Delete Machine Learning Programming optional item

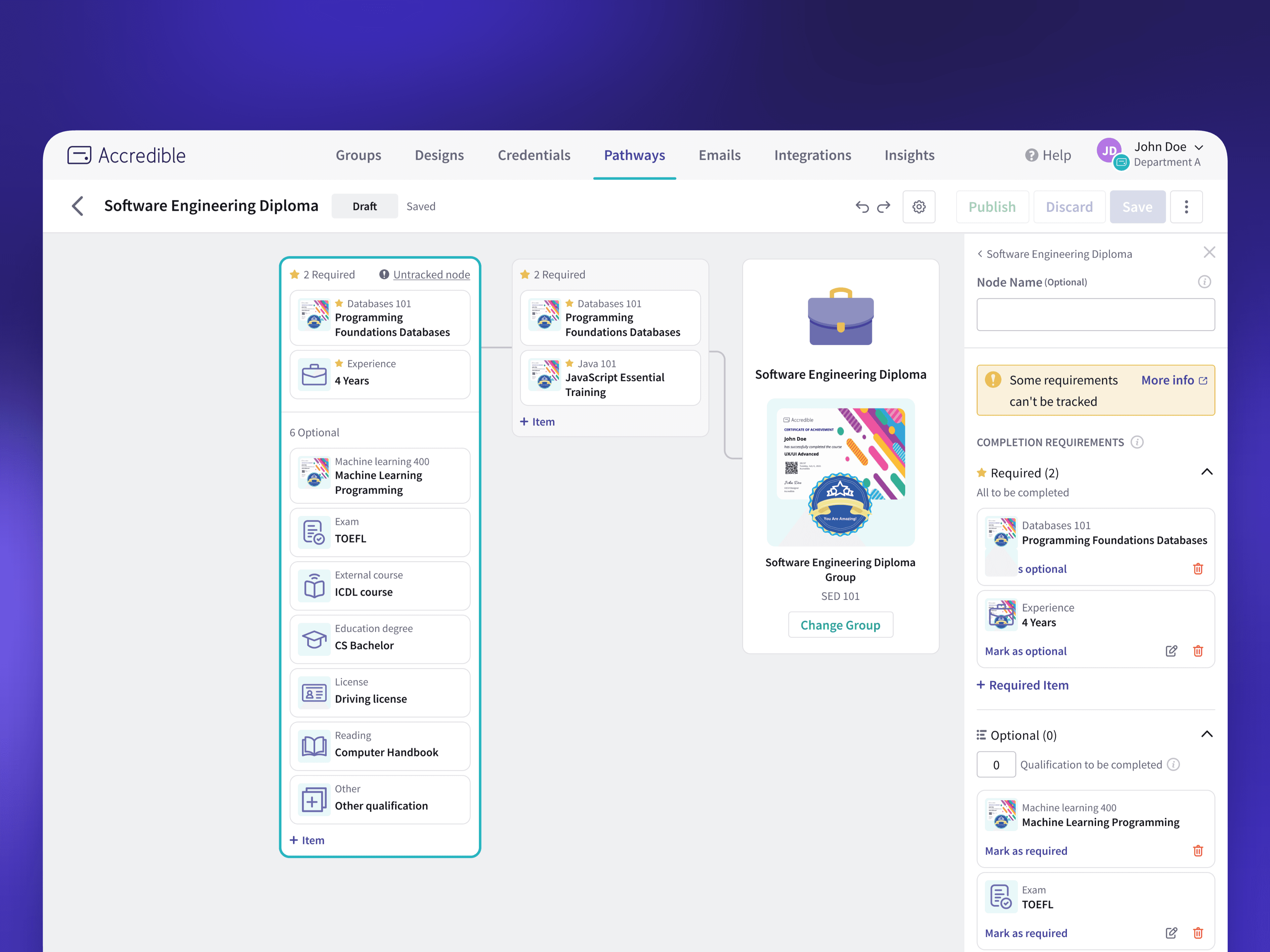point(1198,851)
